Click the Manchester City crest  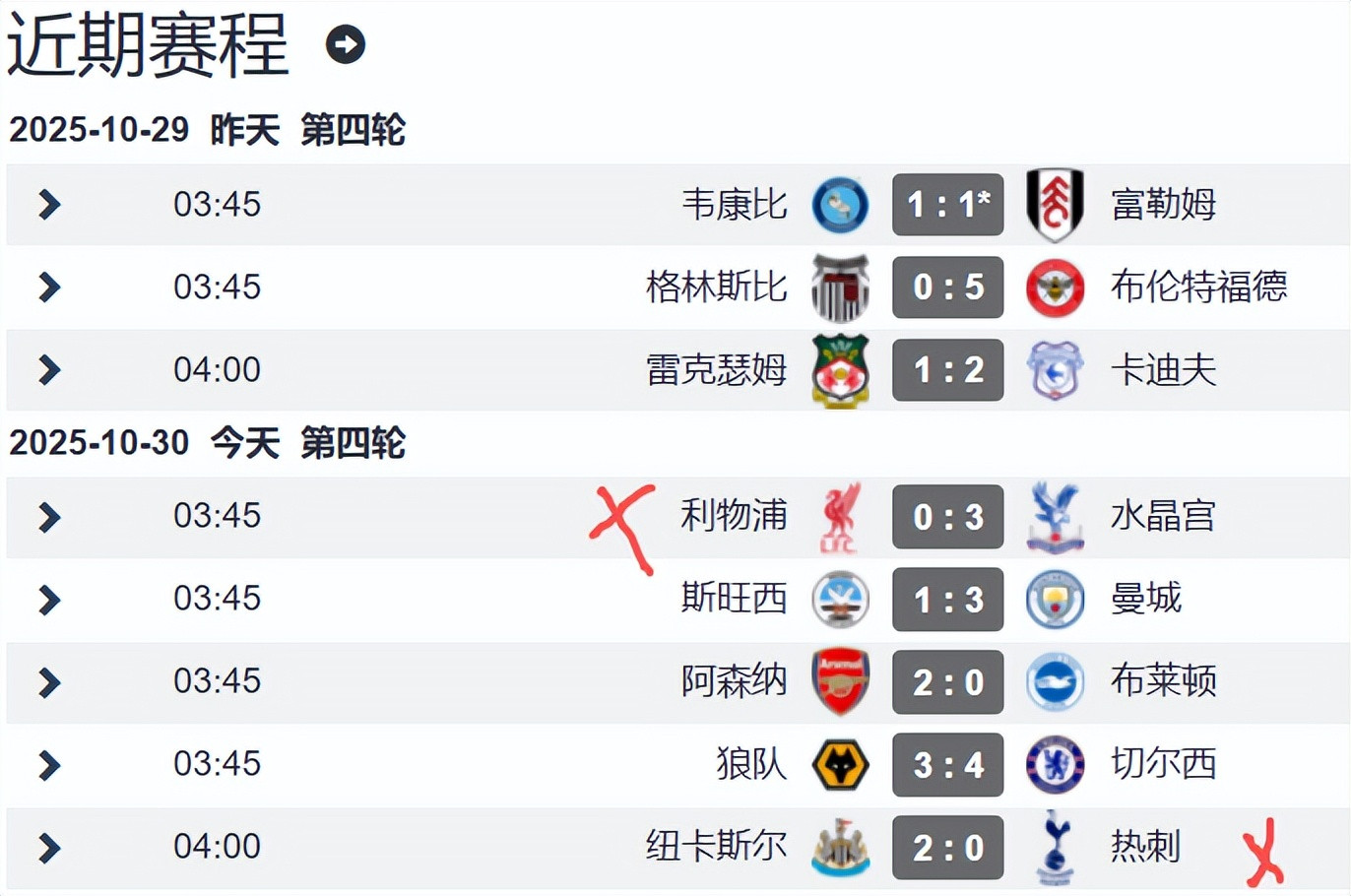tap(1055, 600)
